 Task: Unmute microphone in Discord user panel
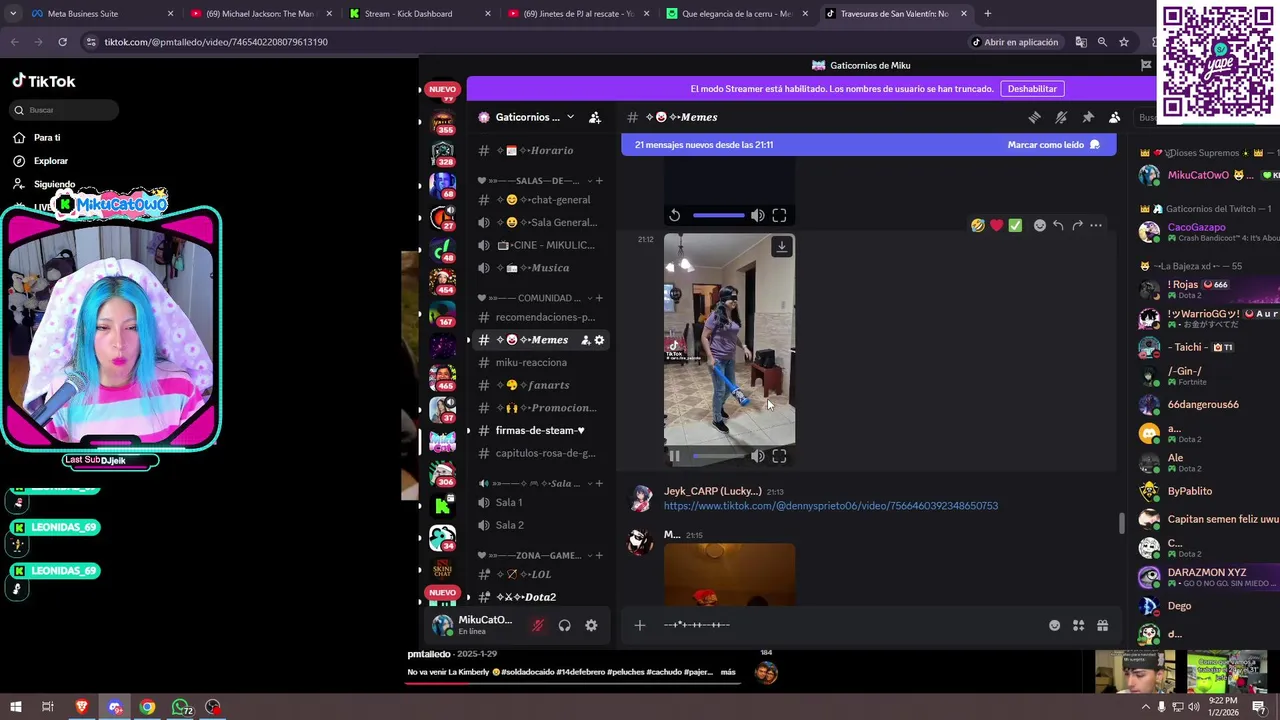point(538,625)
